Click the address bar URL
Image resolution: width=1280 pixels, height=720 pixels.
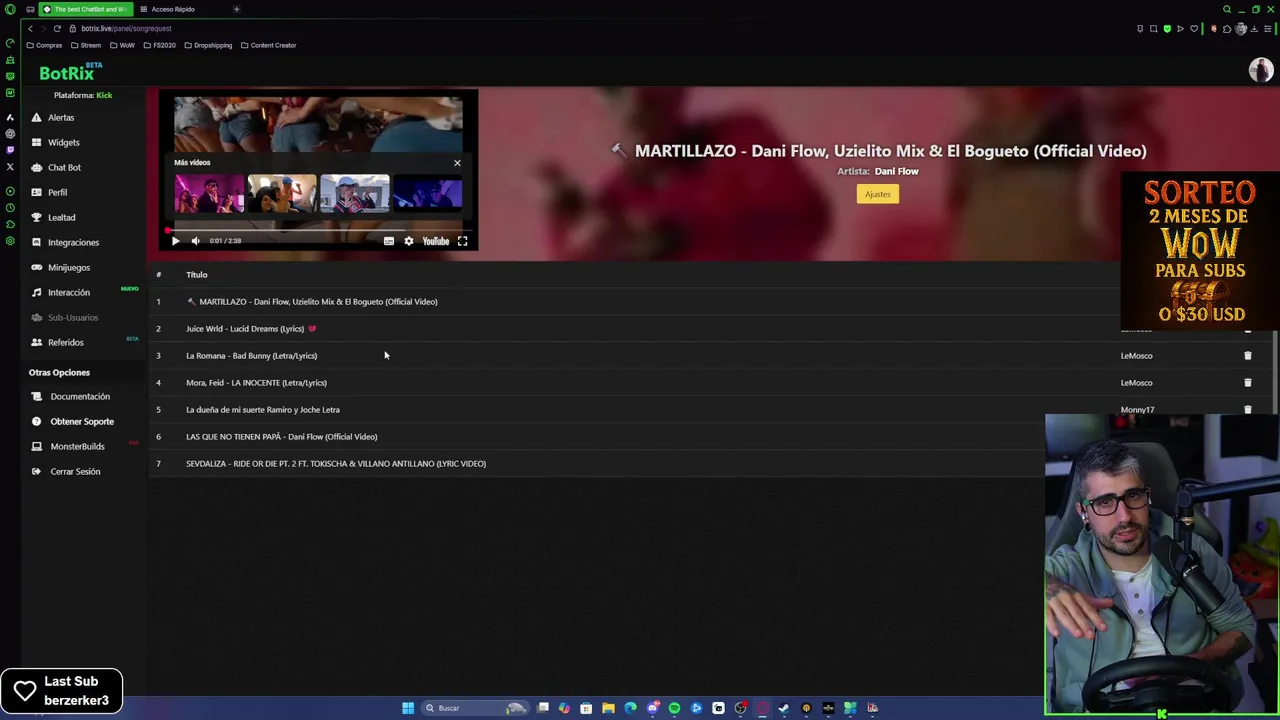pos(126,28)
